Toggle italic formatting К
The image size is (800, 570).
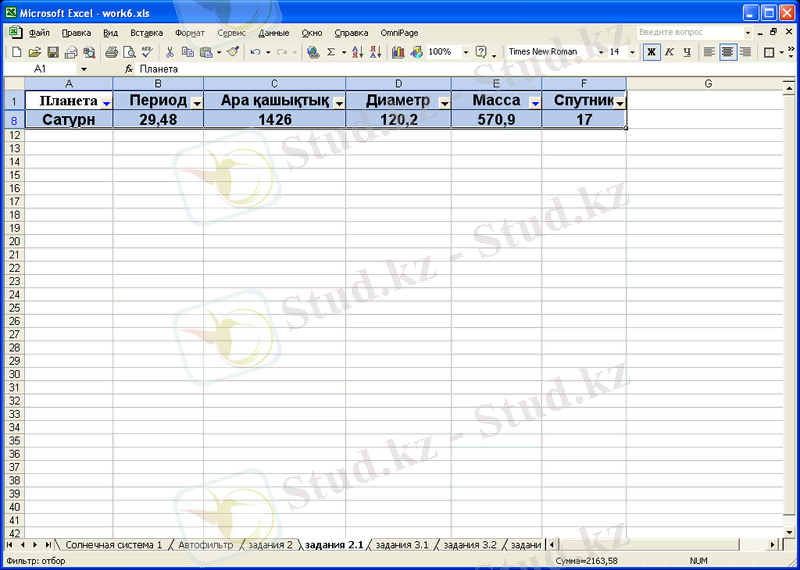(x=669, y=52)
